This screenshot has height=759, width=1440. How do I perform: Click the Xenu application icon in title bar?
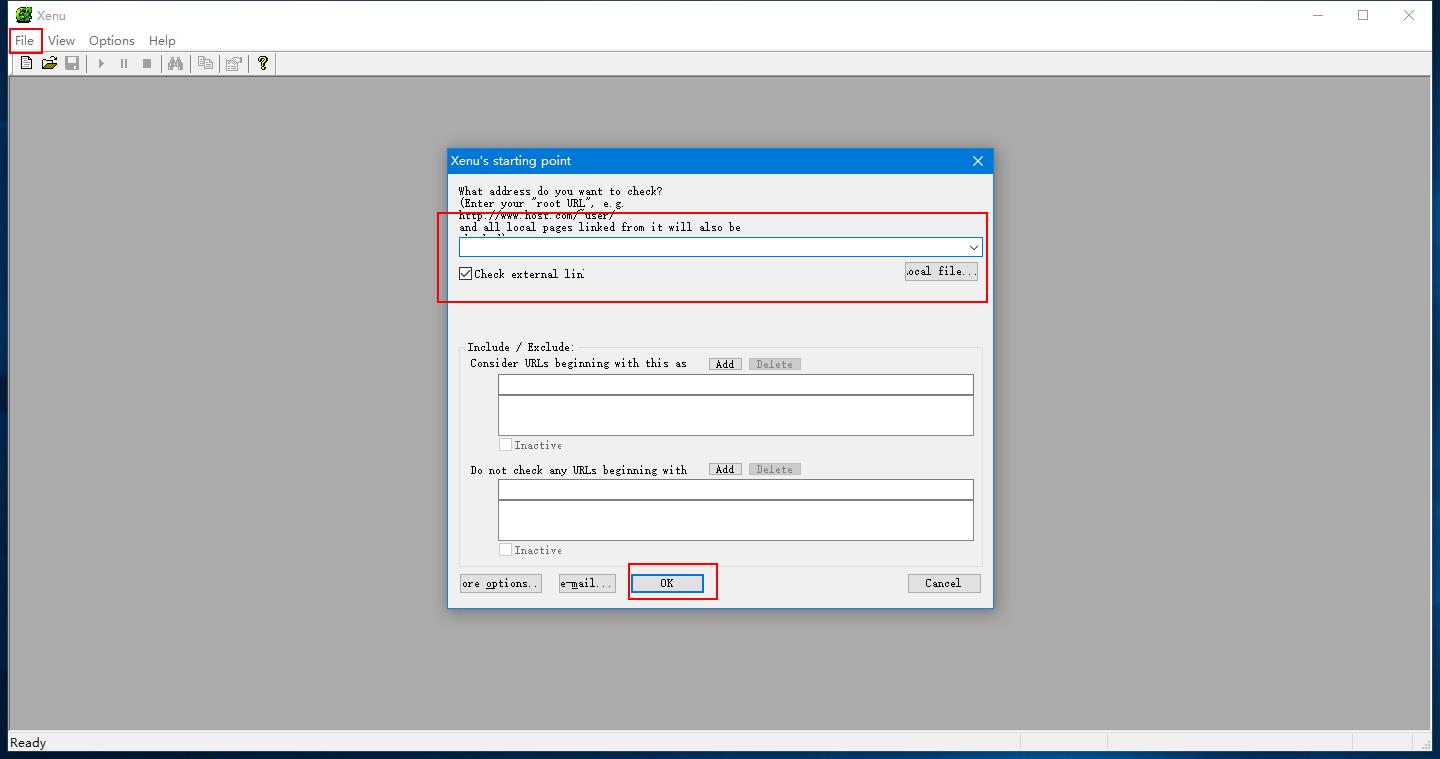pos(24,15)
